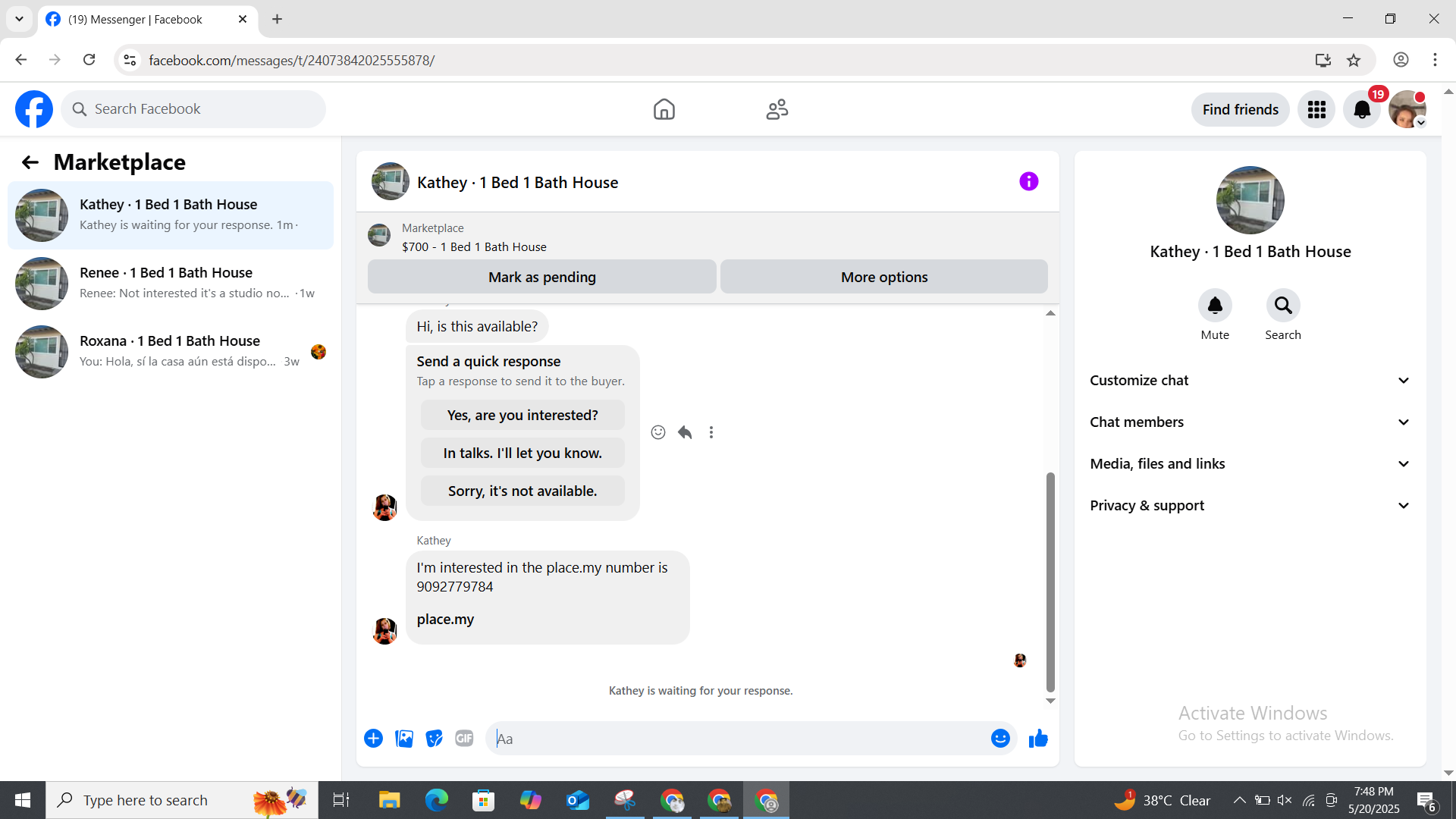Open the Renee 1 Bed 1 Bath conversation
The height and width of the screenshot is (819, 1456).
pyautogui.click(x=171, y=283)
